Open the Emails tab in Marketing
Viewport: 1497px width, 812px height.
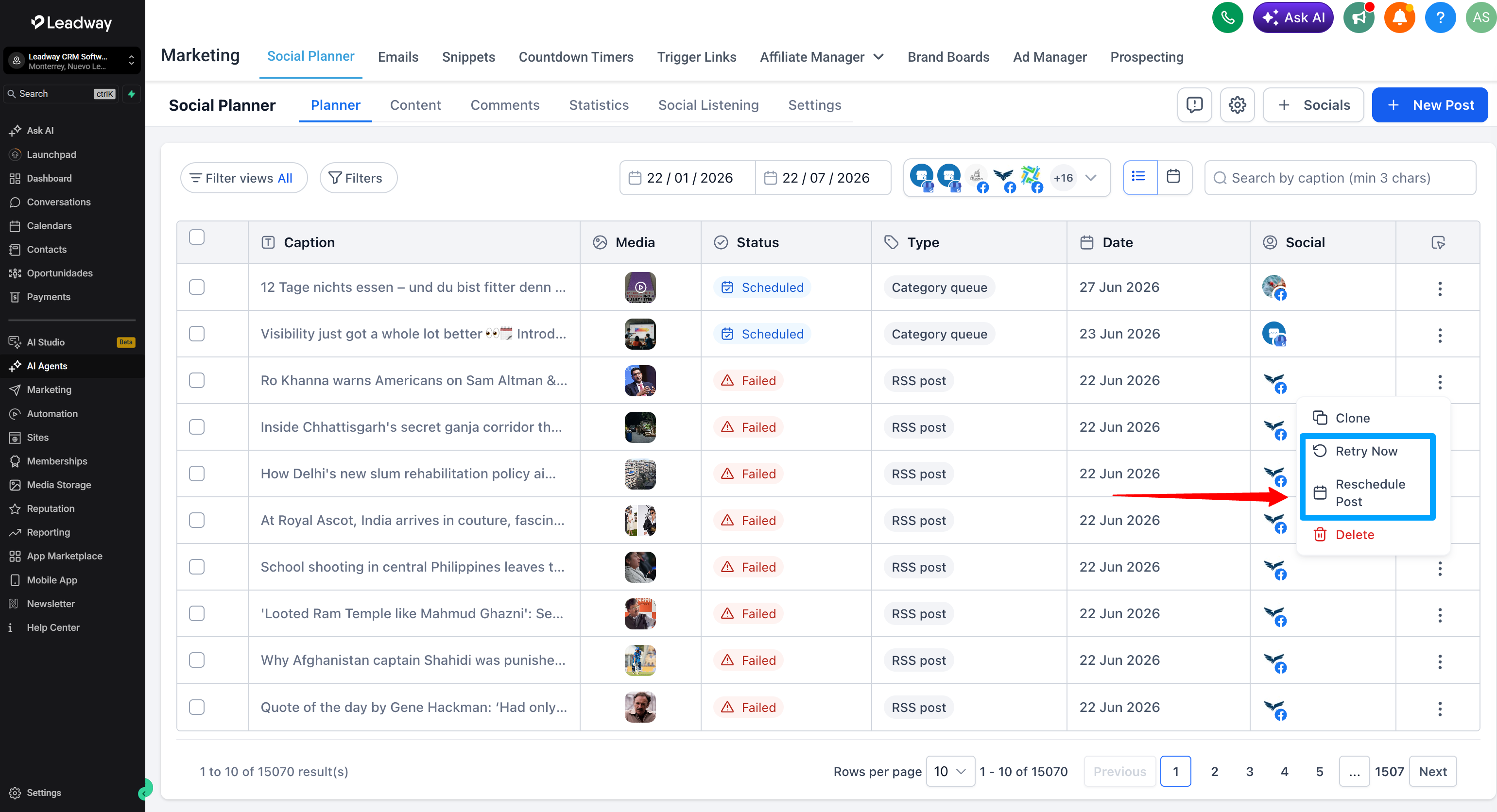click(398, 57)
